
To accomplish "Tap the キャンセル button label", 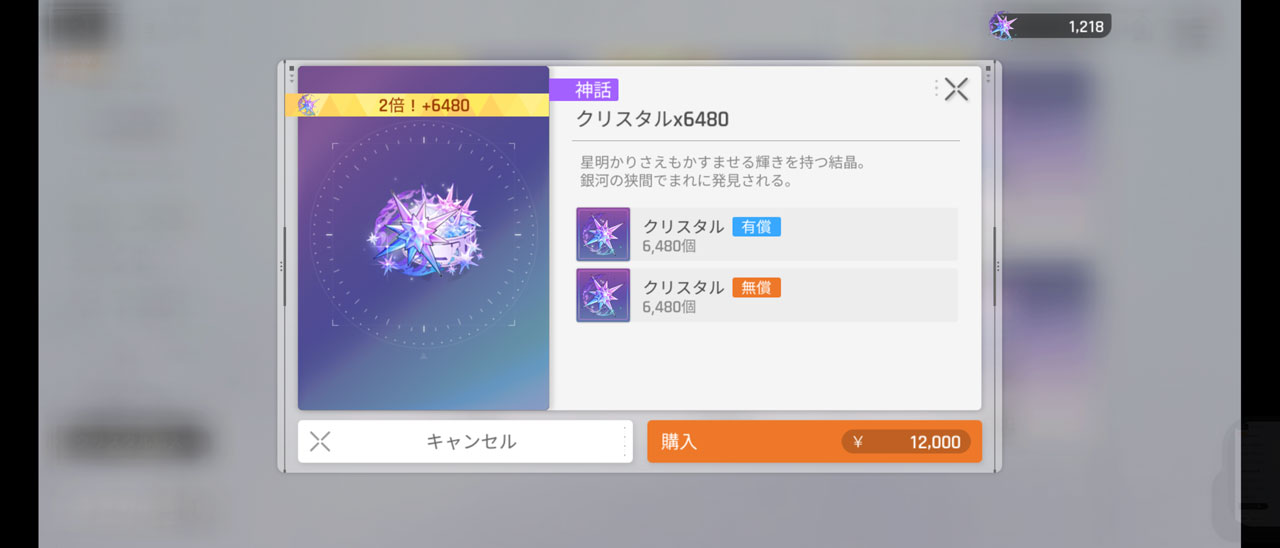I will tap(471, 441).
